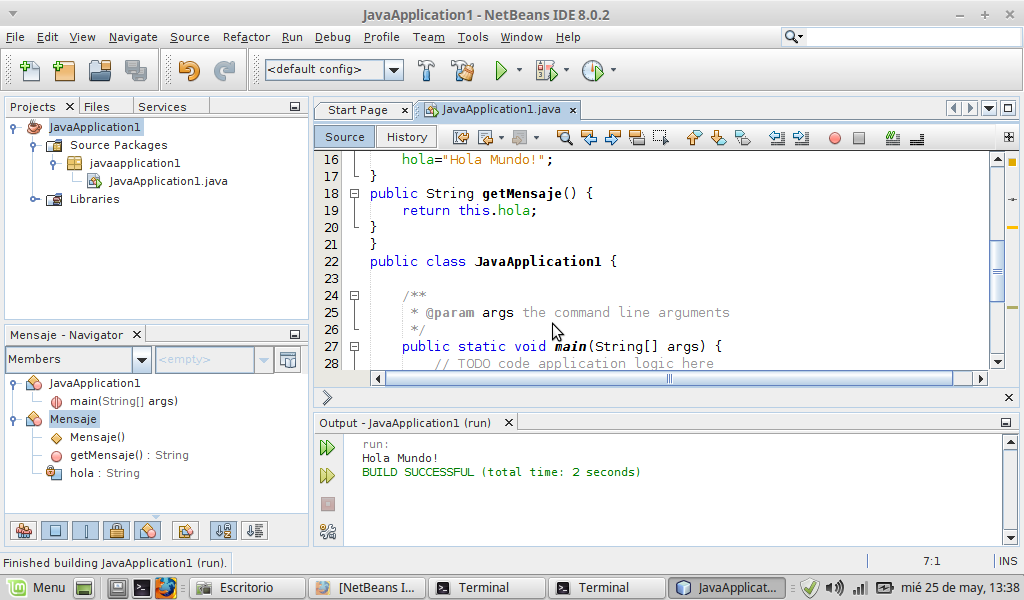This screenshot has height=600, width=1024.
Task: Click Open Project folder icon
Action: click(x=99, y=70)
